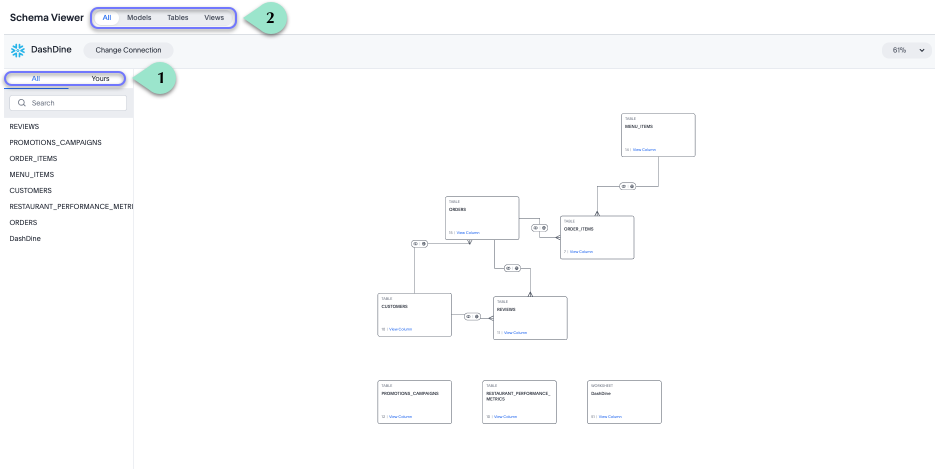Open the 61% zoom level dropdown

(906, 50)
